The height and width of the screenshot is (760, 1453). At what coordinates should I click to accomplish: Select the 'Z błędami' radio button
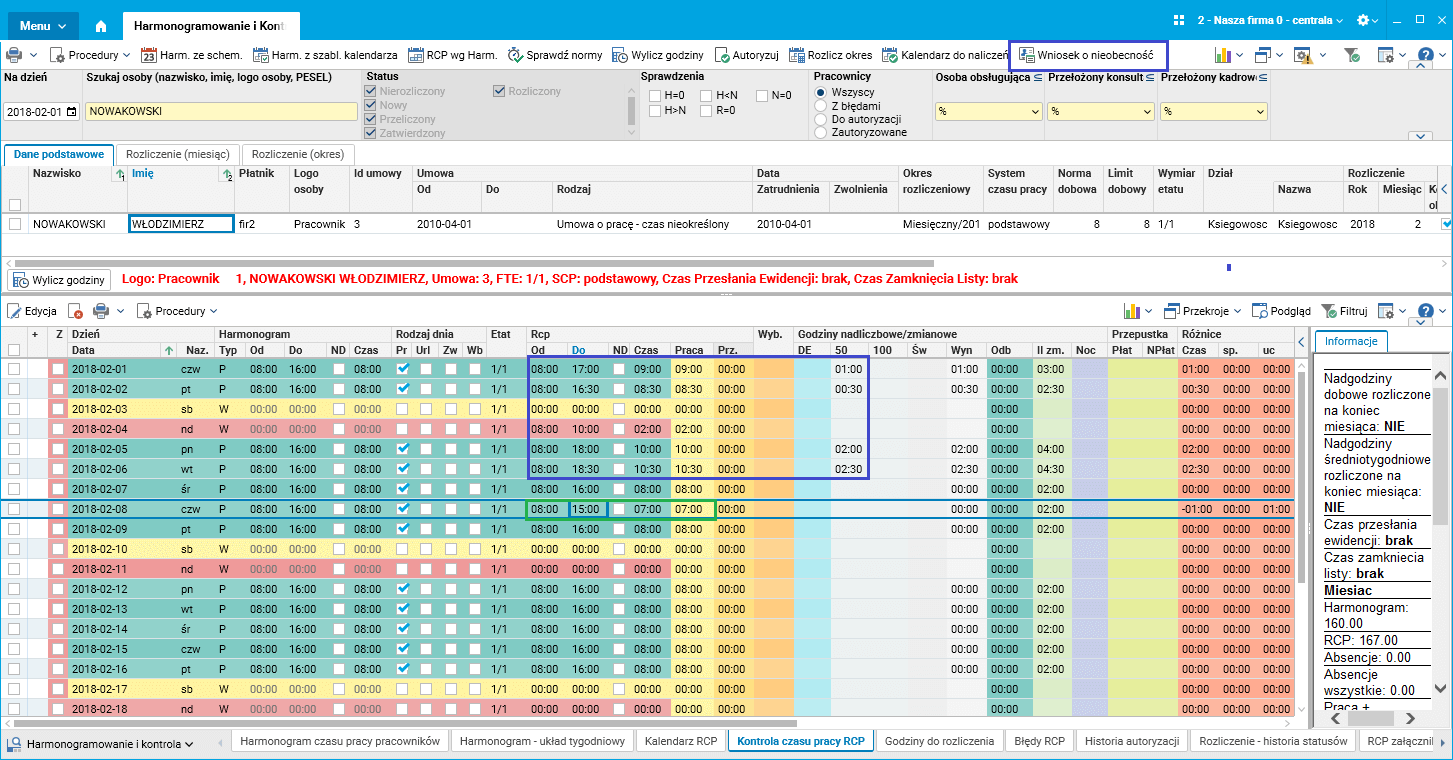822,106
